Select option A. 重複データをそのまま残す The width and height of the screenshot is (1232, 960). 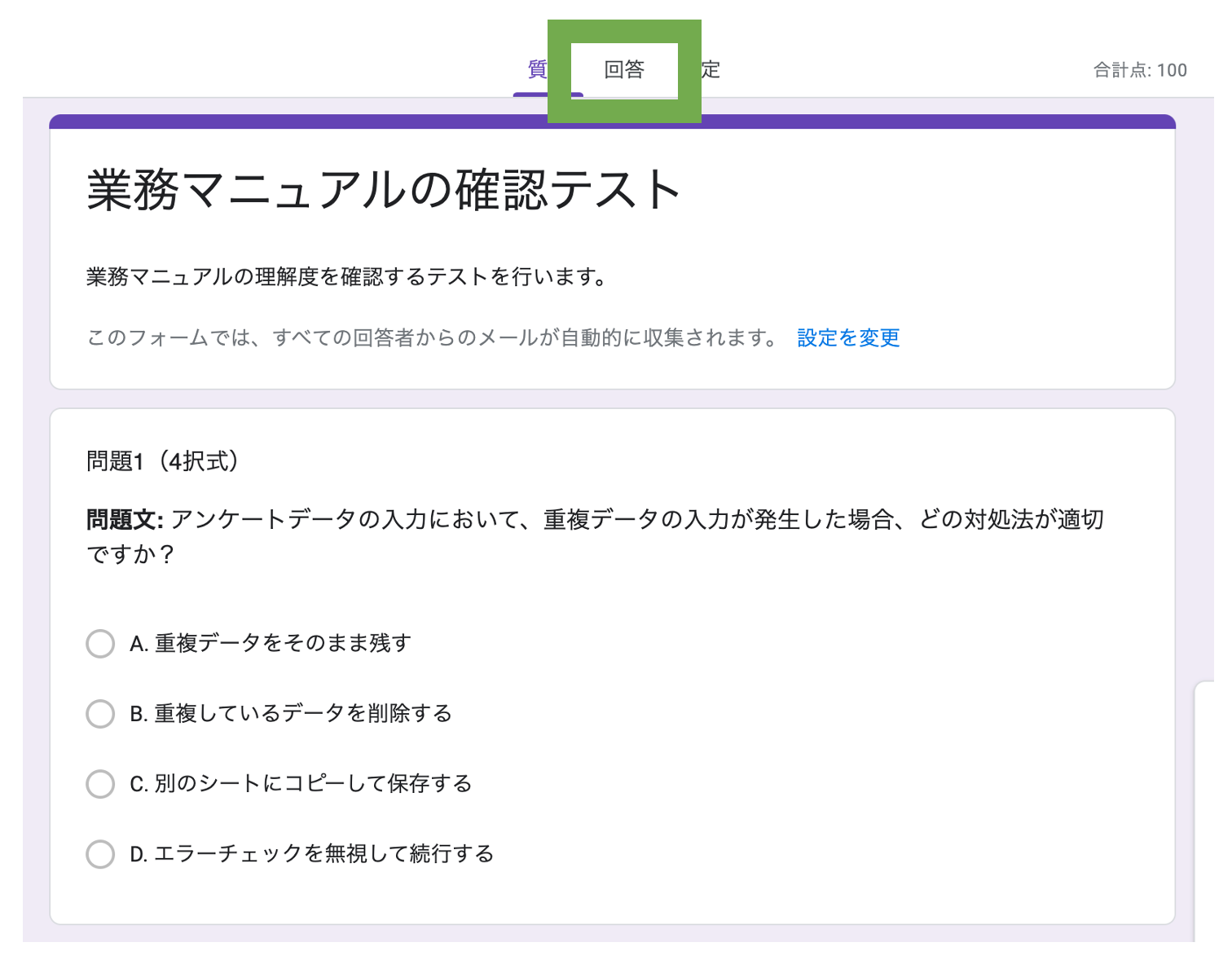tap(100, 643)
